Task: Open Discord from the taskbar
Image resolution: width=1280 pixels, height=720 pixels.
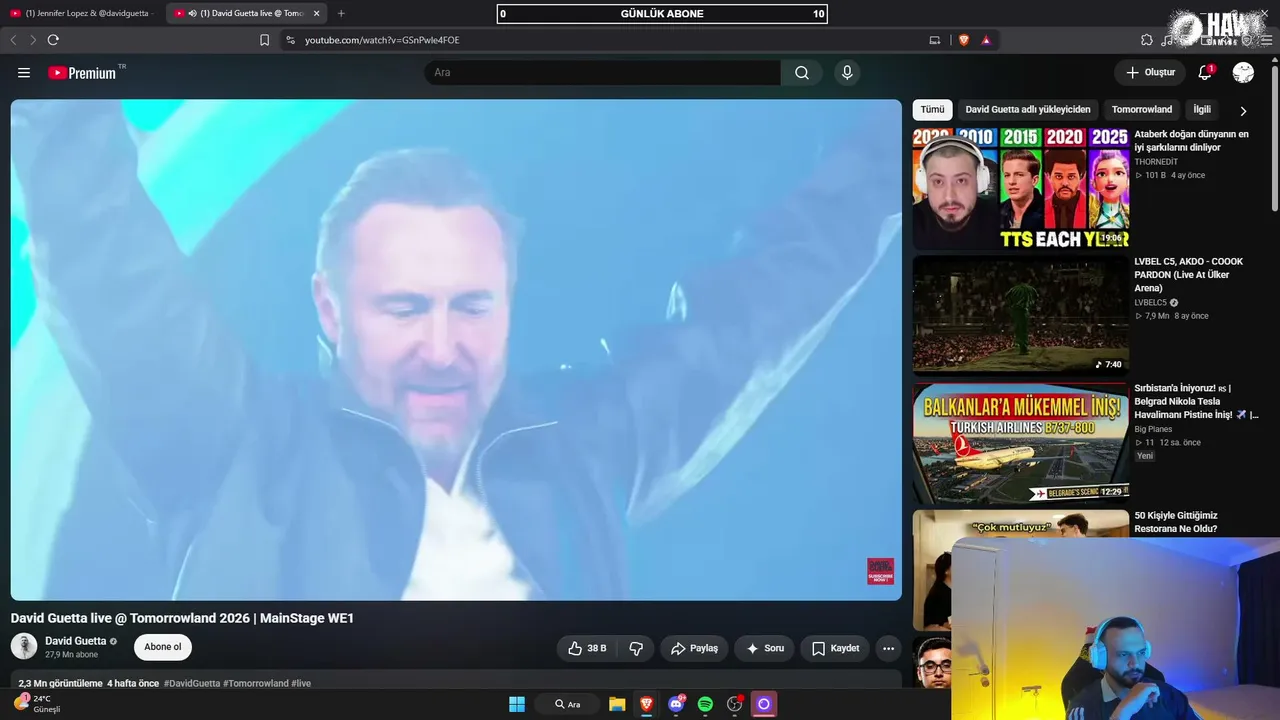Action: point(677,704)
